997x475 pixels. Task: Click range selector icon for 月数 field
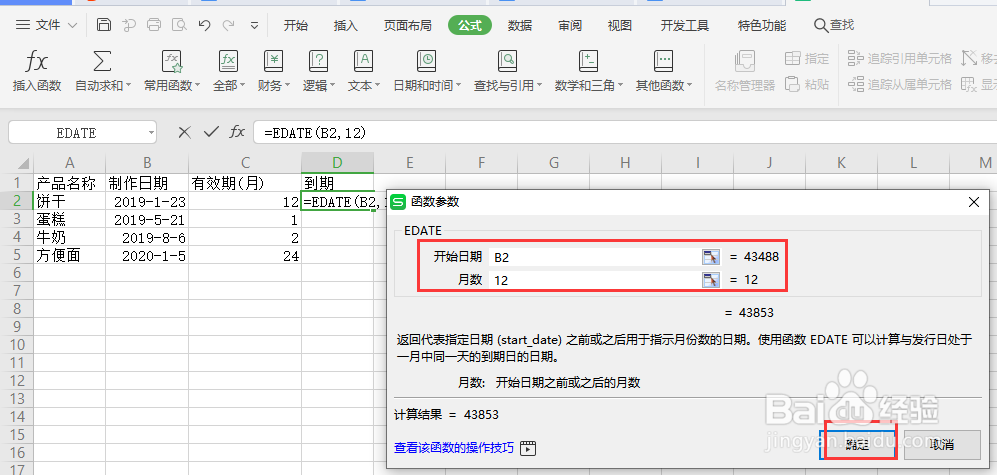[711, 280]
